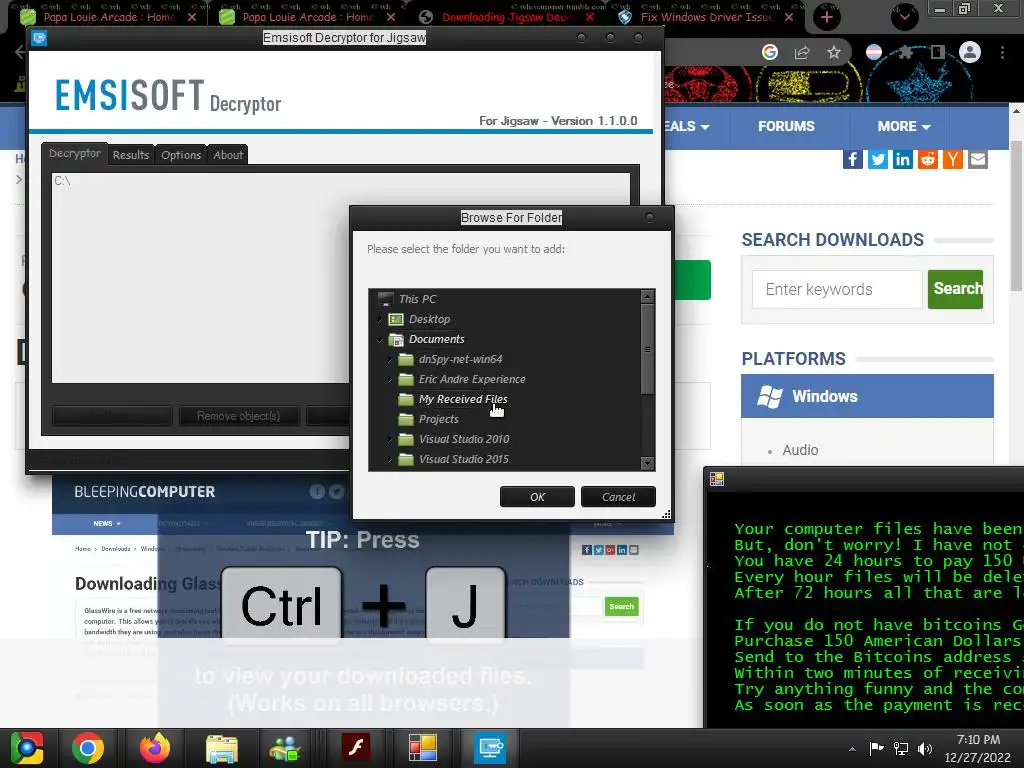Show hidden system tray icons arrow
Viewport: 1024px width, 768px height.
[x=852, y=749]
